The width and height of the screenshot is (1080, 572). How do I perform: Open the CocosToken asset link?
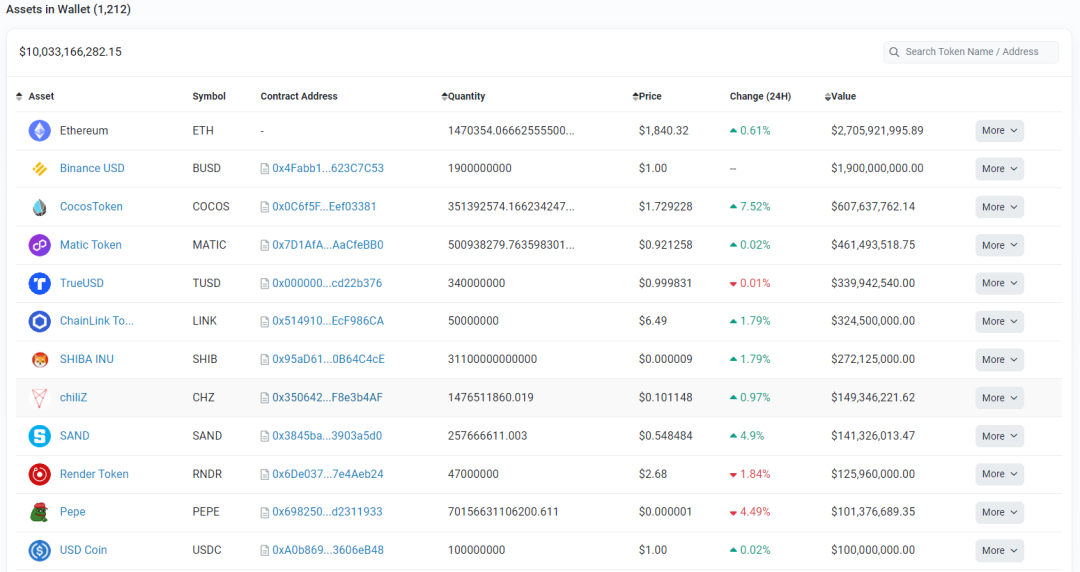tap(91, 207)
